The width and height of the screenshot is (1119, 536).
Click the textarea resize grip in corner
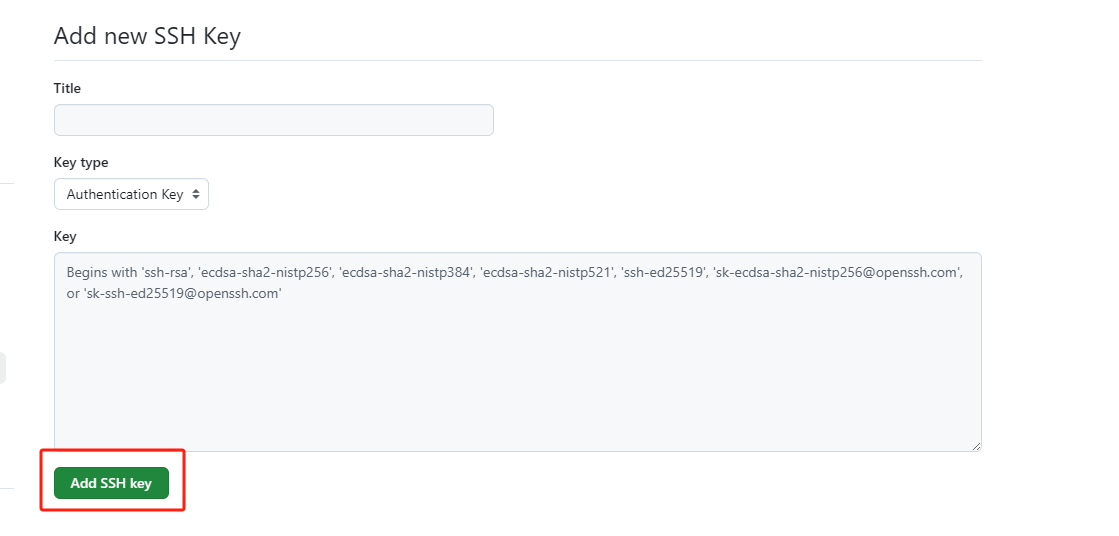(x=976, y=445)
